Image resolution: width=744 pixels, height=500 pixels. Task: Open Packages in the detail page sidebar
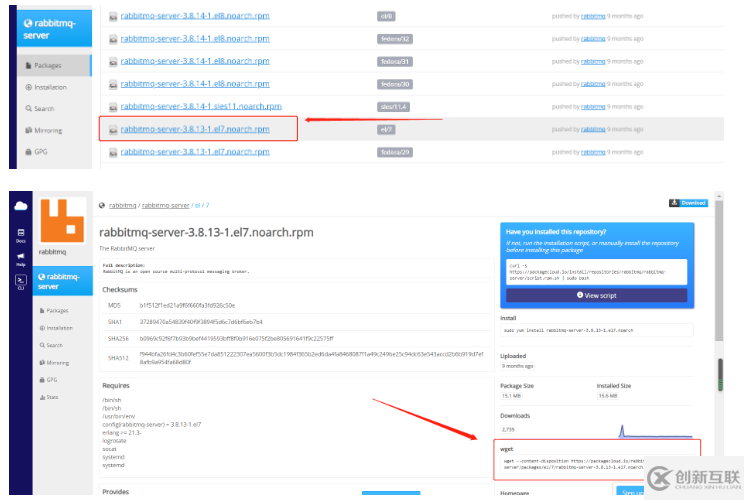coord(54,311)
